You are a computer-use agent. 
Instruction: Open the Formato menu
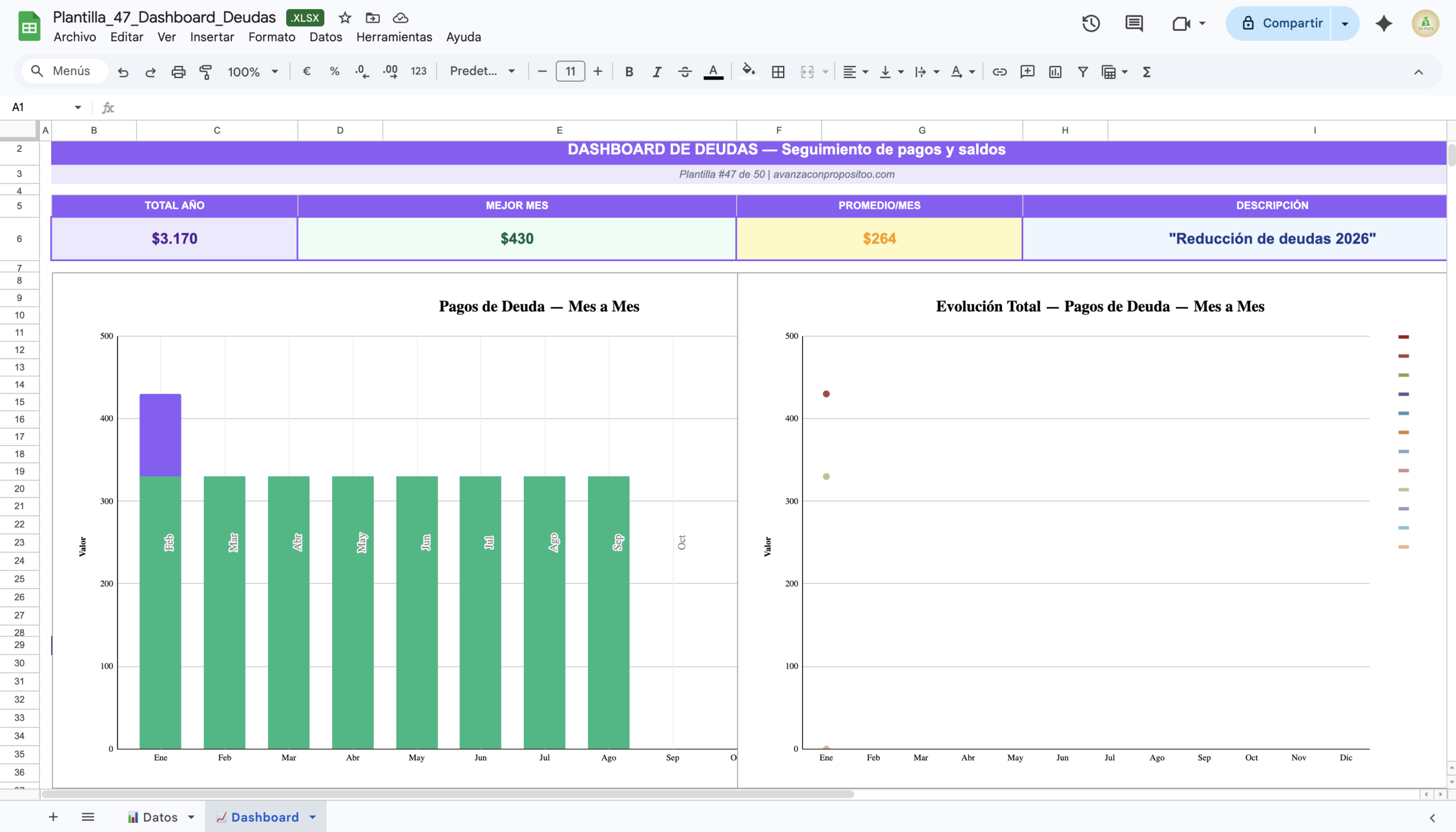pos(271,37)
